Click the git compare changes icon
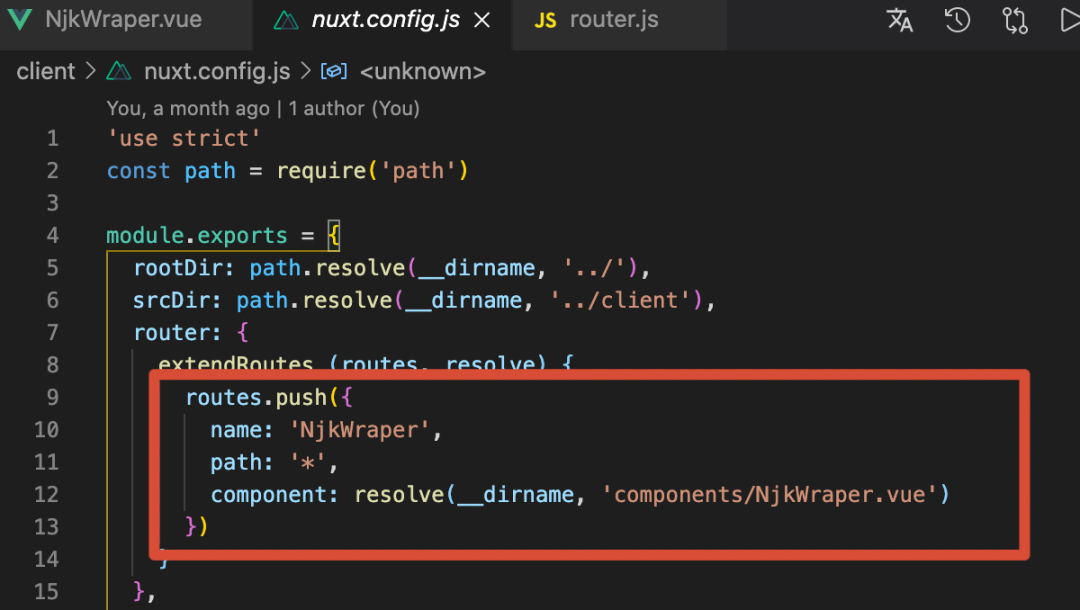The height and width of the screenshot is (610, 1080). [x=1015, y=20]
